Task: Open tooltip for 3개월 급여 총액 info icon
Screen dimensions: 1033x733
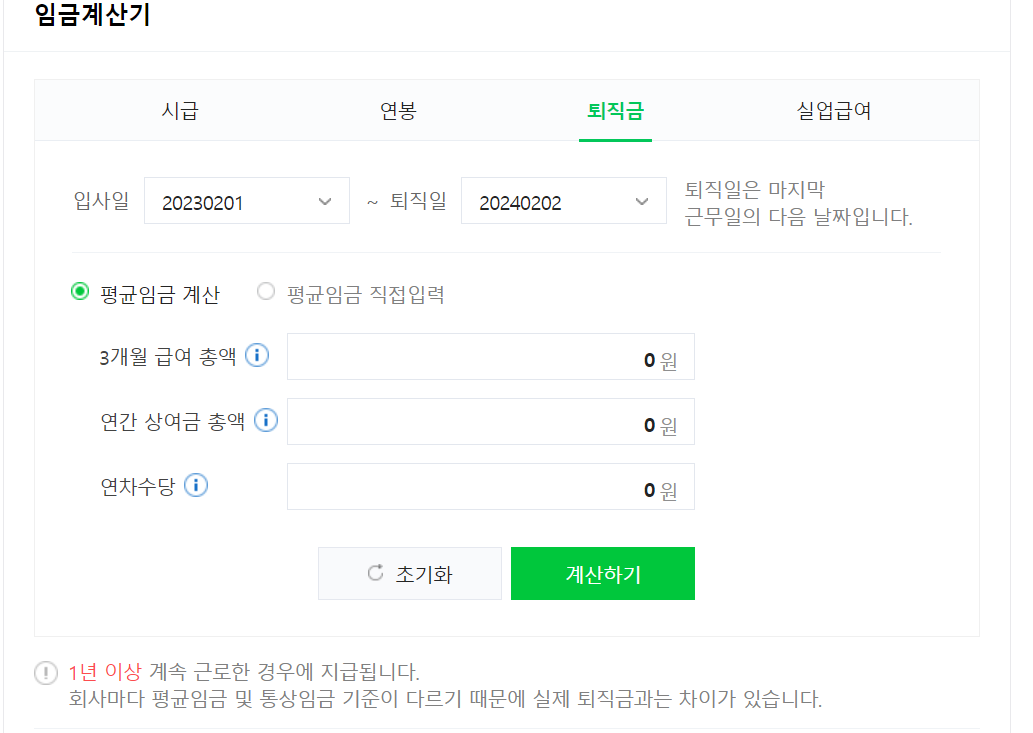Action: (x=256, y=355)
